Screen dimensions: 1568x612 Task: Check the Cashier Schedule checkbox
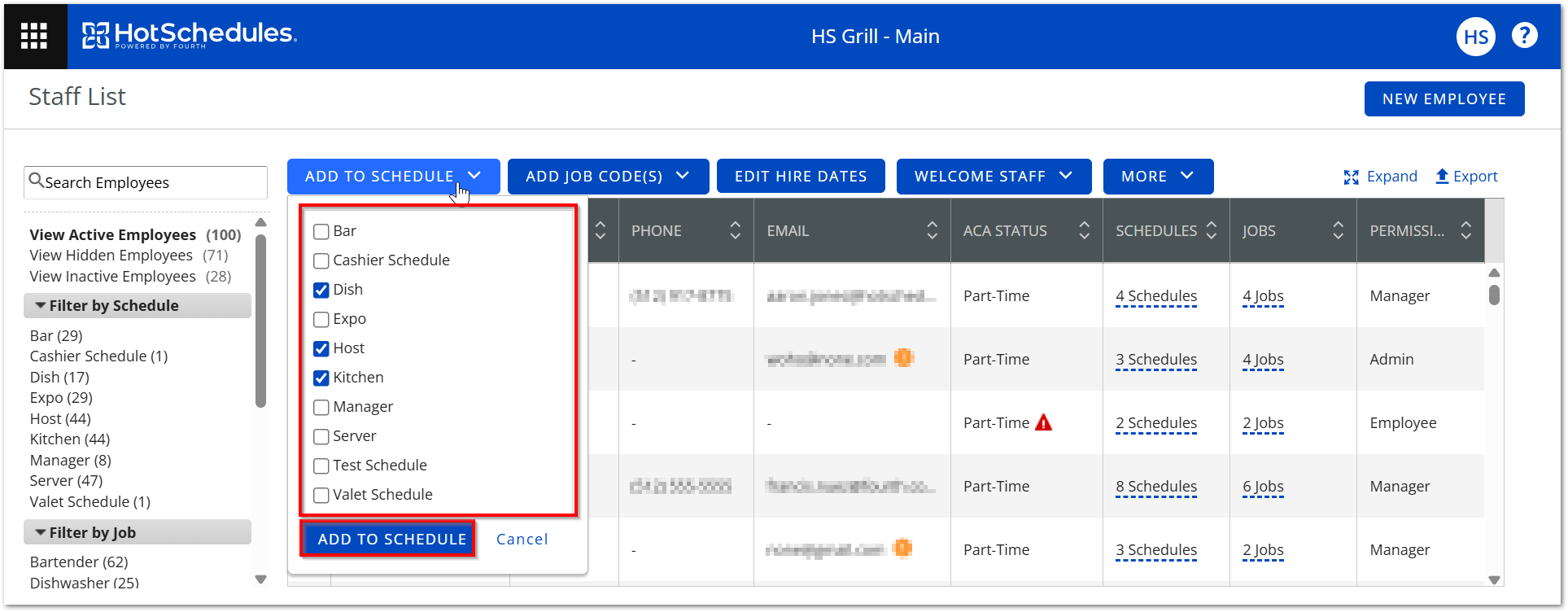321,261
